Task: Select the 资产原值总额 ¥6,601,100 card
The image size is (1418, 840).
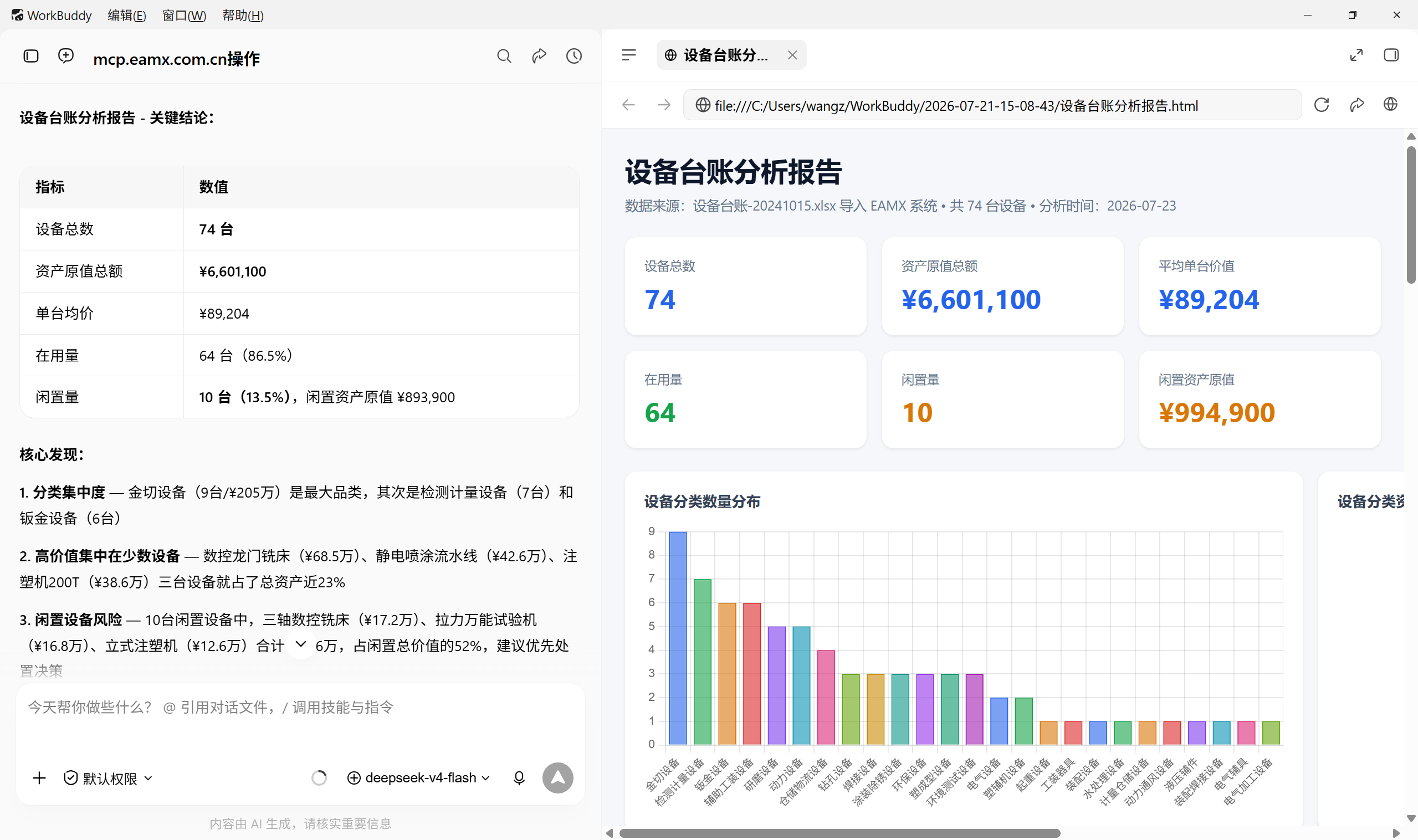Action: click(1002, 286)
